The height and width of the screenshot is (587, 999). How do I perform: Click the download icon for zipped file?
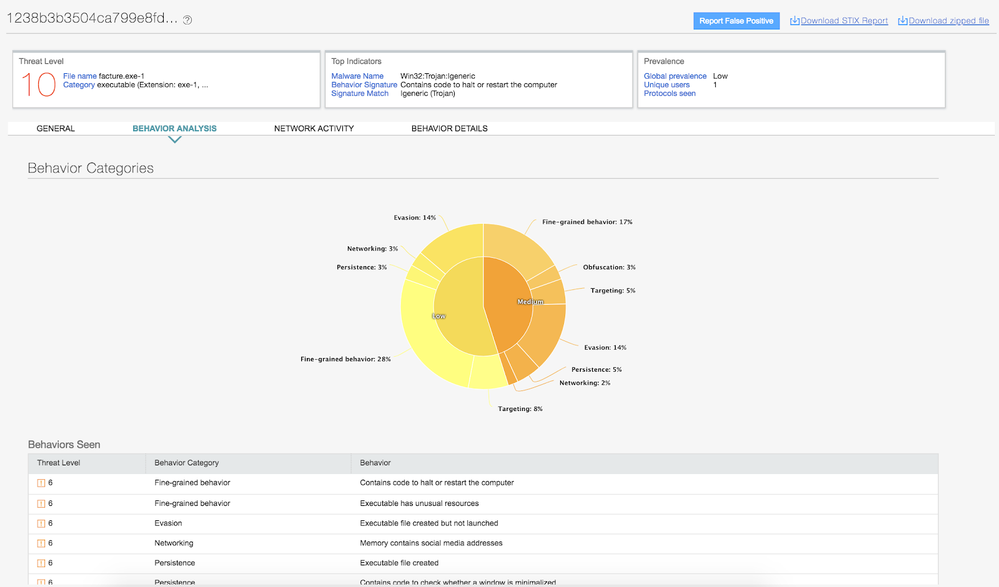903,21
